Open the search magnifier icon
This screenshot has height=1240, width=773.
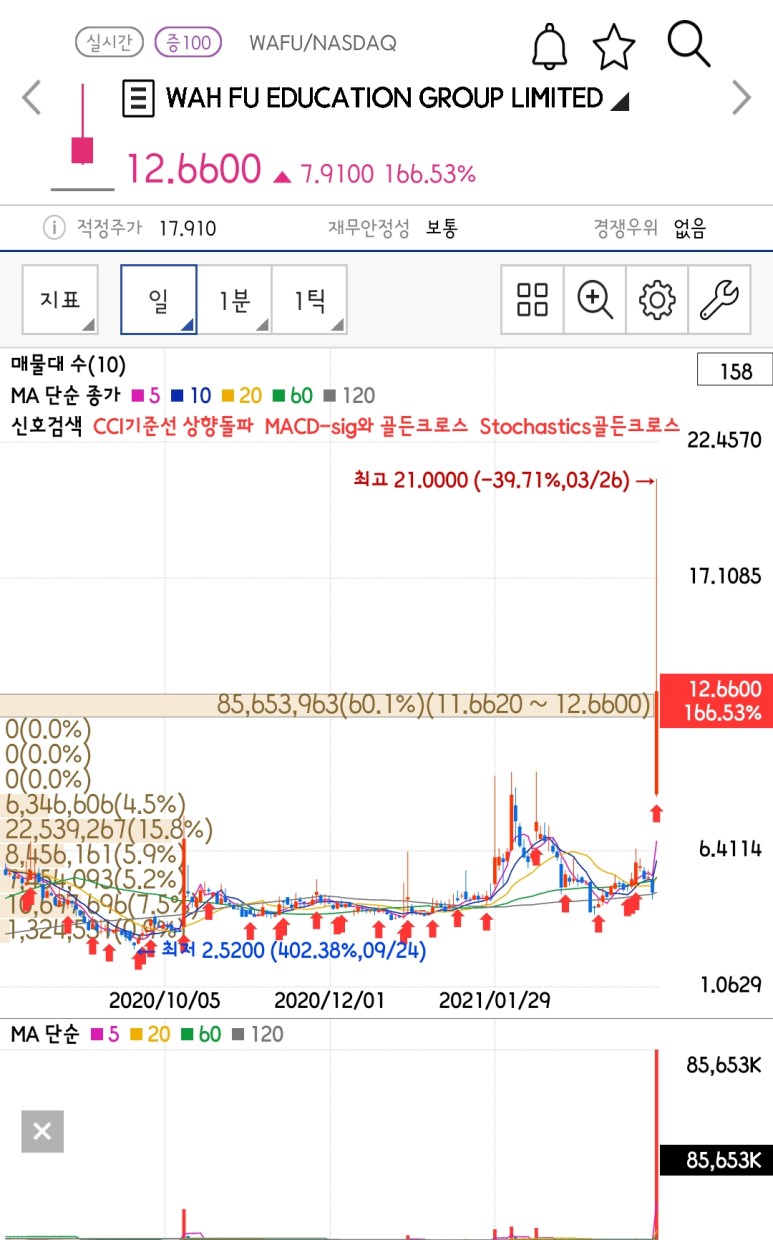coord(689,45)
